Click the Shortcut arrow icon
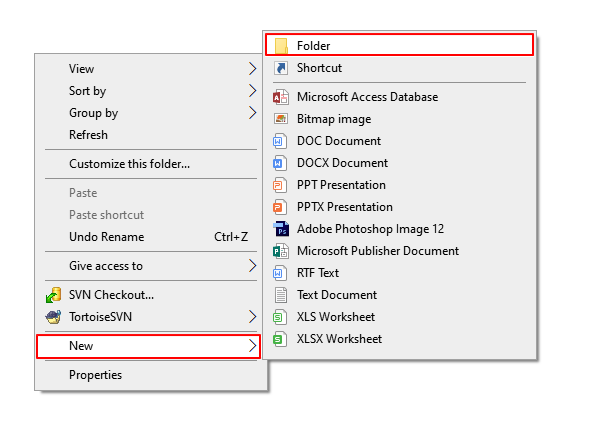This screenshot has height=421, width=594. (x=281, y=68)
